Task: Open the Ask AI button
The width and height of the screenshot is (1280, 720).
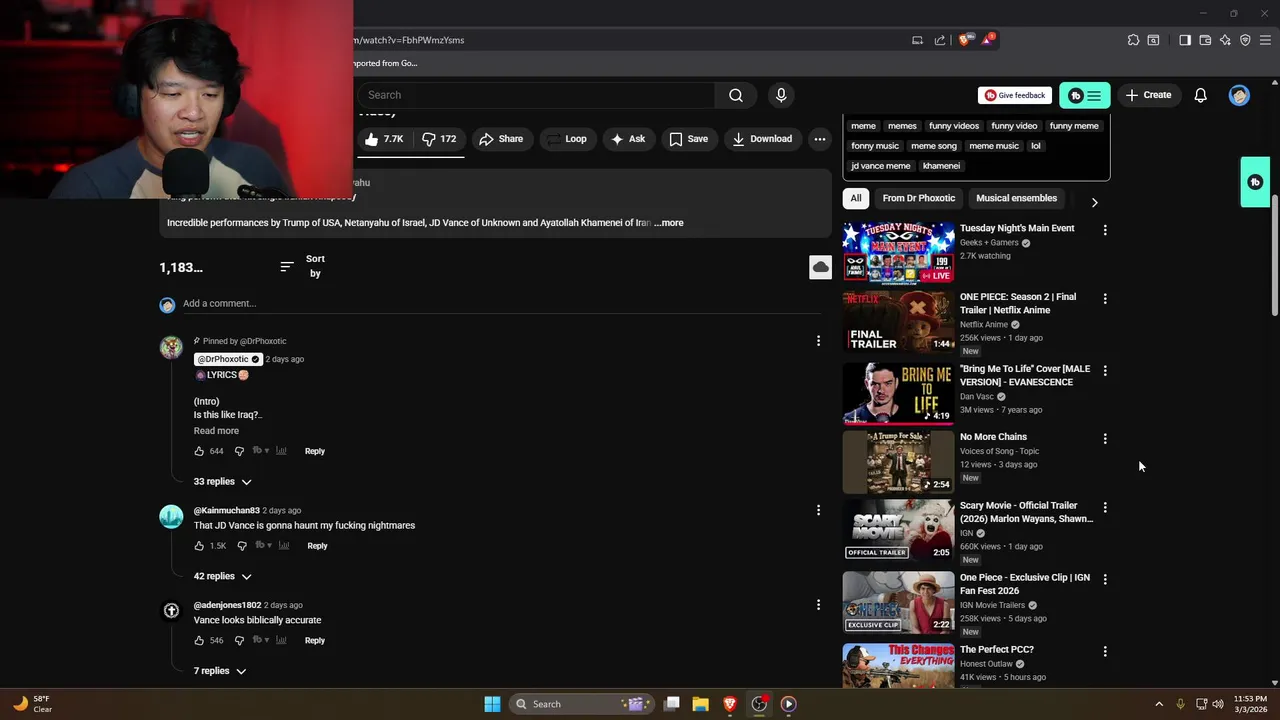Action: click(628, 139)
